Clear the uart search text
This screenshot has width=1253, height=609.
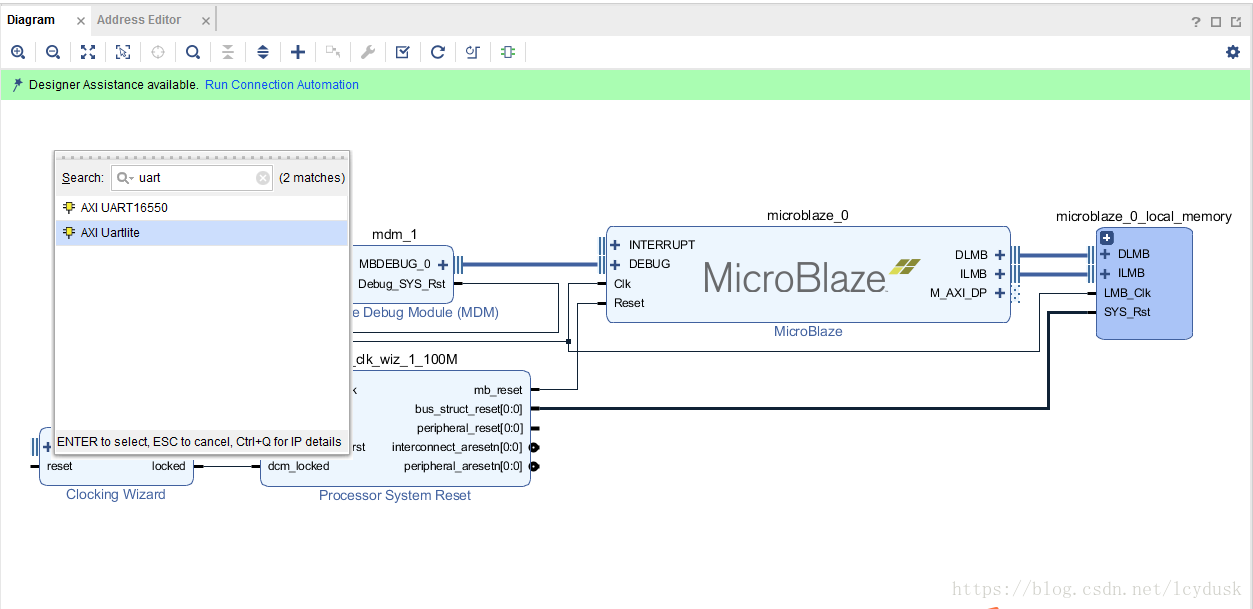263,178
